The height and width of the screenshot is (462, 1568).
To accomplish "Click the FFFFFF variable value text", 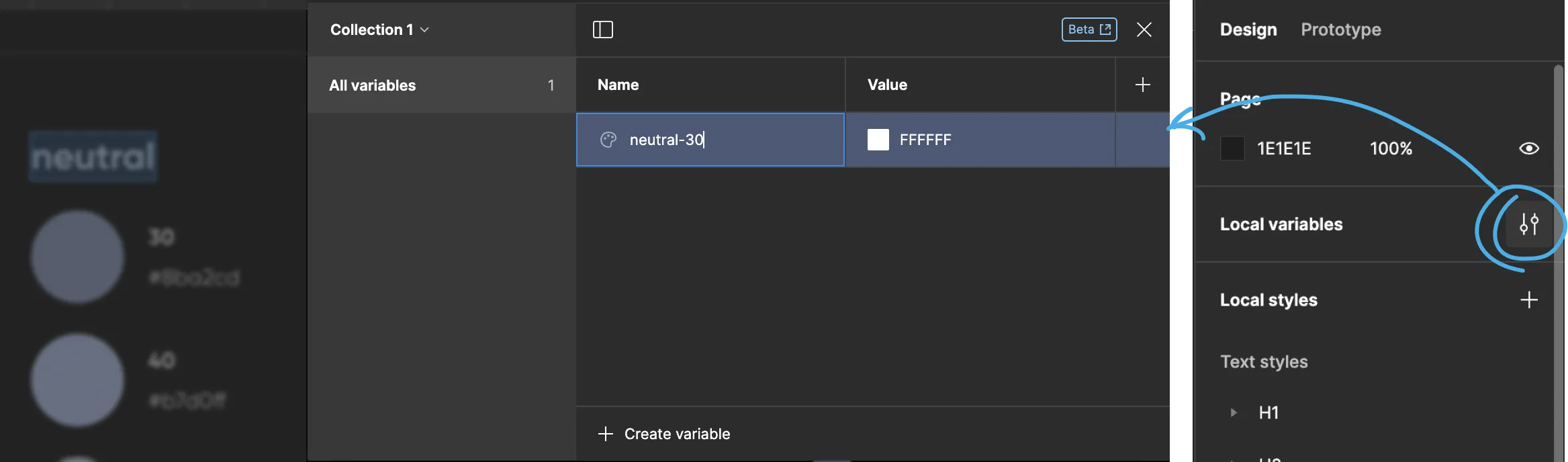I will [x=925, y=140].
